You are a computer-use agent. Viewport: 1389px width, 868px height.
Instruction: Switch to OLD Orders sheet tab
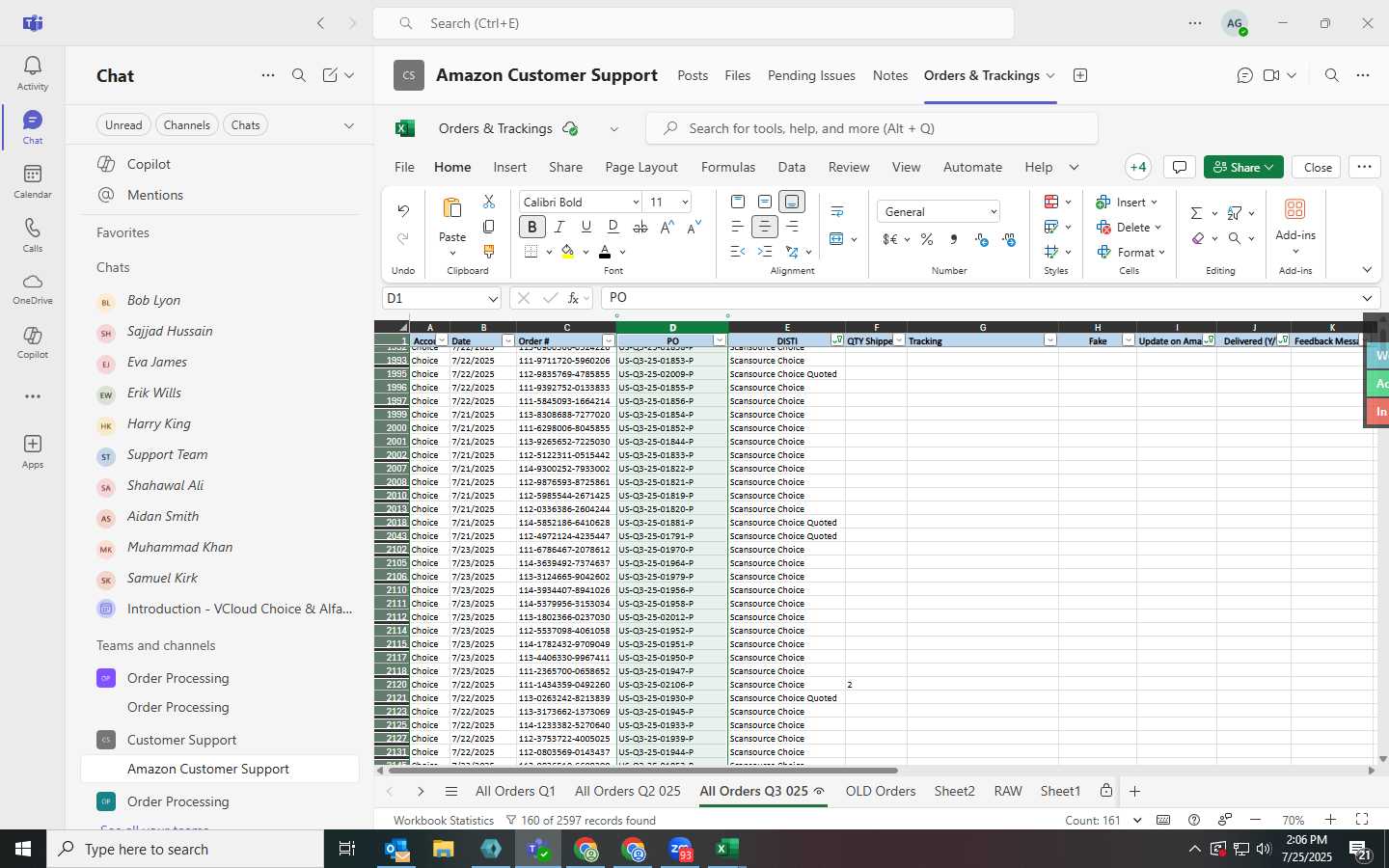881,791
